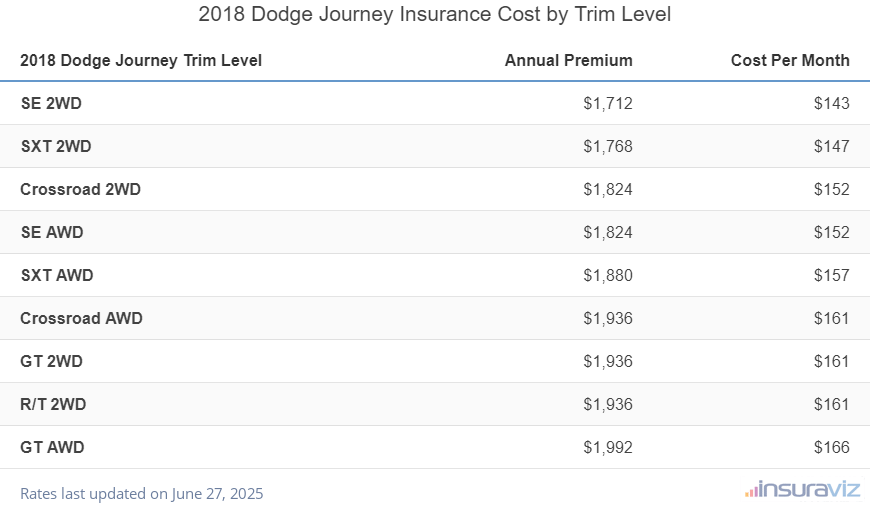870x509 pixels.
Task: Select the 'R/T 2WD' trim row label
Action: point(53,404)
